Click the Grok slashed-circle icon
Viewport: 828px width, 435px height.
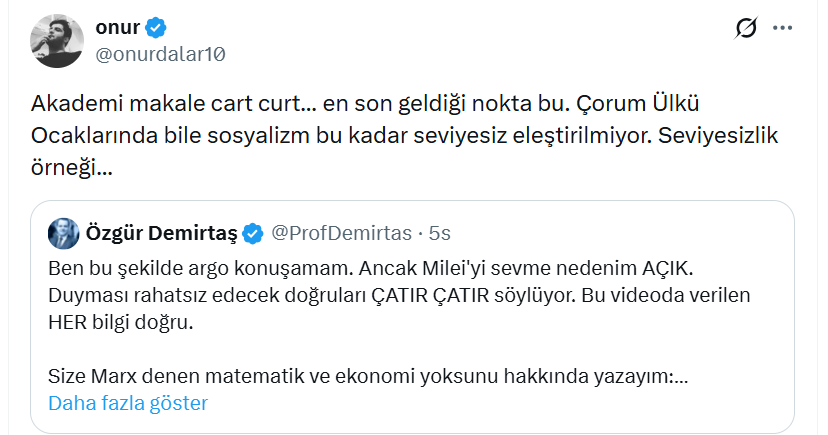point(745,28)
